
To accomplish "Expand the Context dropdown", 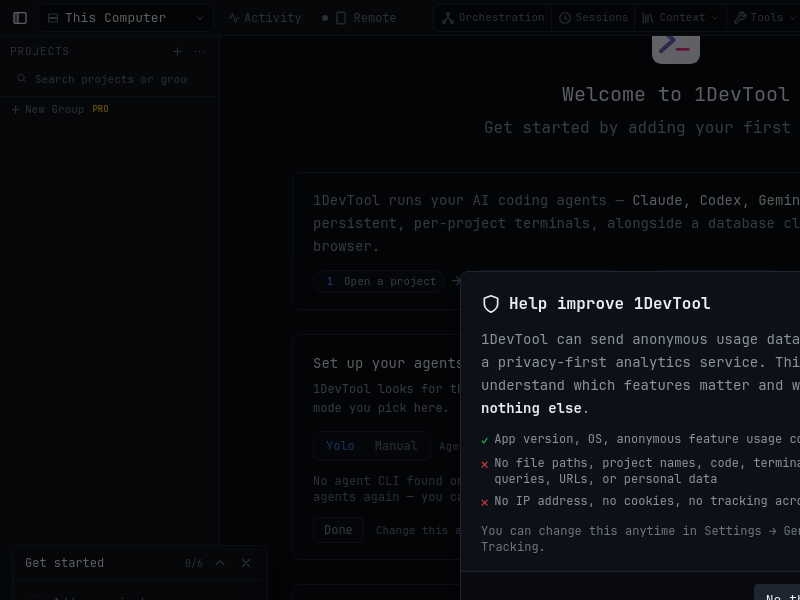I will pyautogui.click(x=680, y=18).
